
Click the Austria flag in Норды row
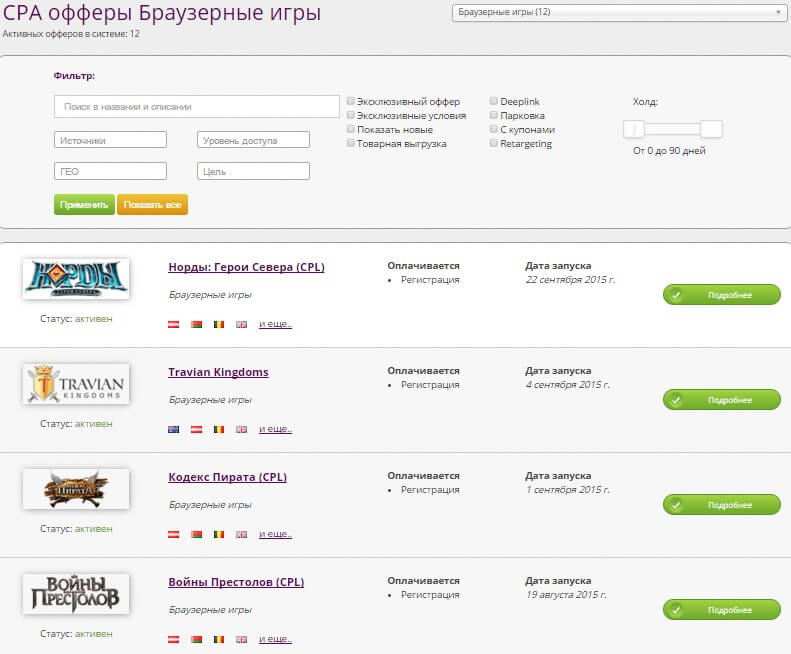[174, 324]
